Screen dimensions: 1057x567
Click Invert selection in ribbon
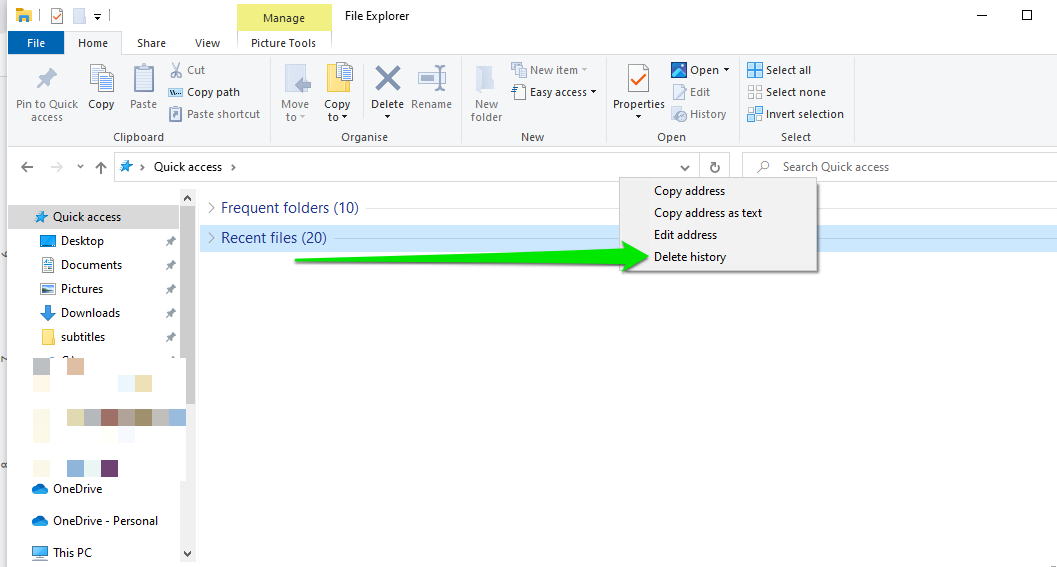(795, 115)
